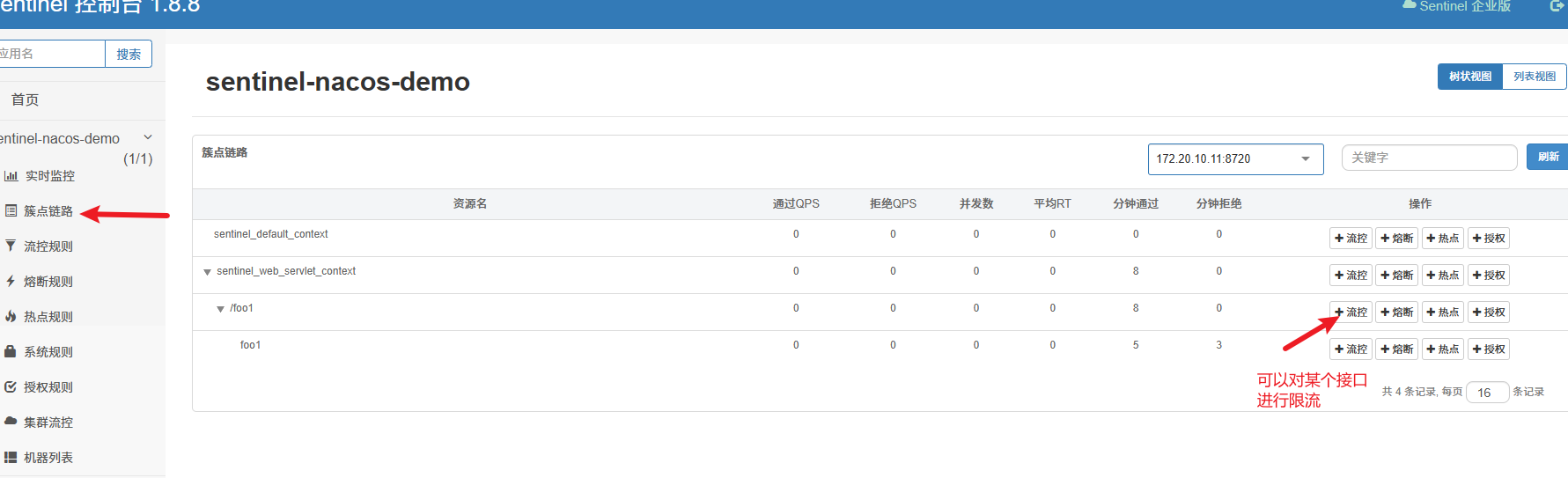
Task: Focus the 应用名 search field
Action: coord(51,54)
